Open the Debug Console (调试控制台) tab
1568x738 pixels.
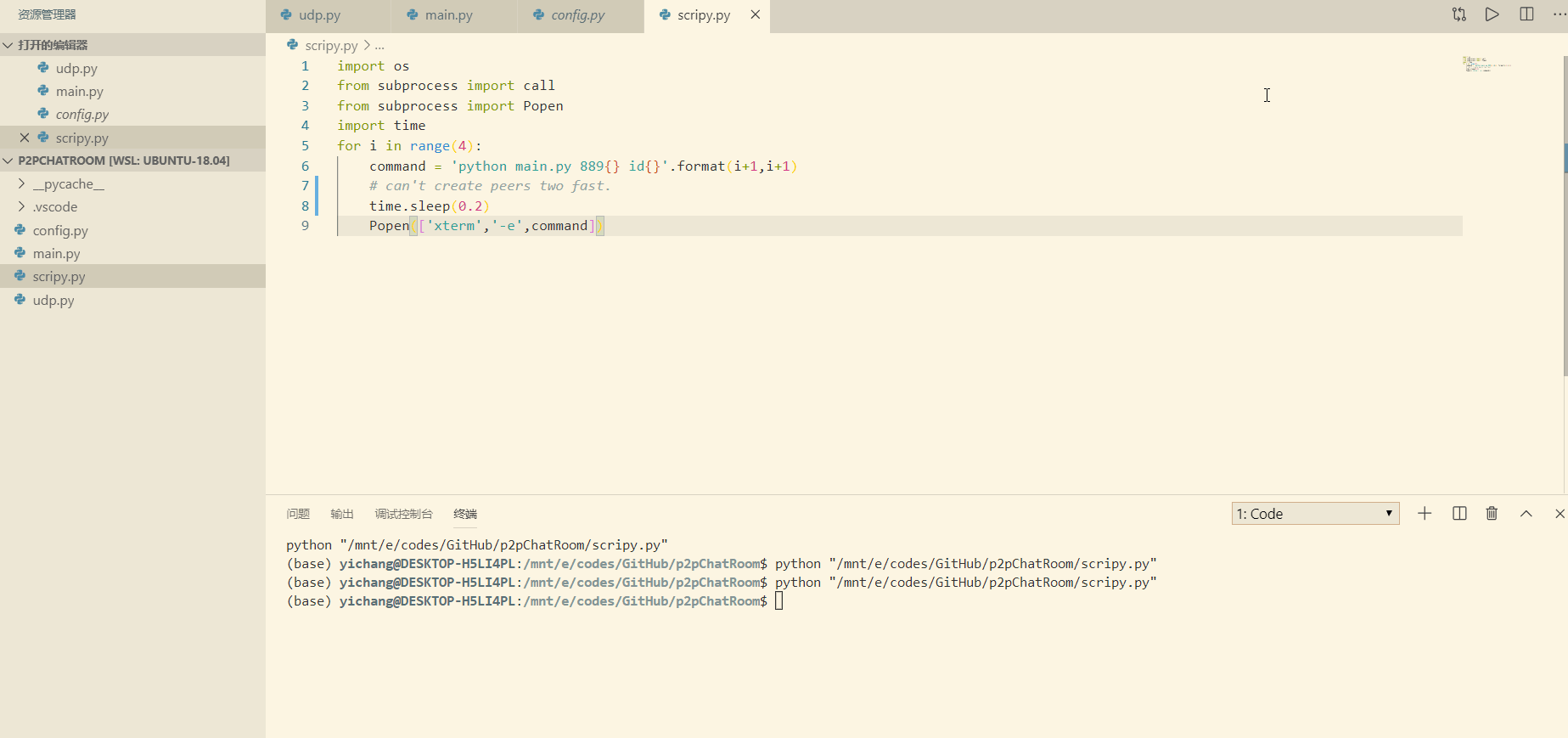point(404,514)
